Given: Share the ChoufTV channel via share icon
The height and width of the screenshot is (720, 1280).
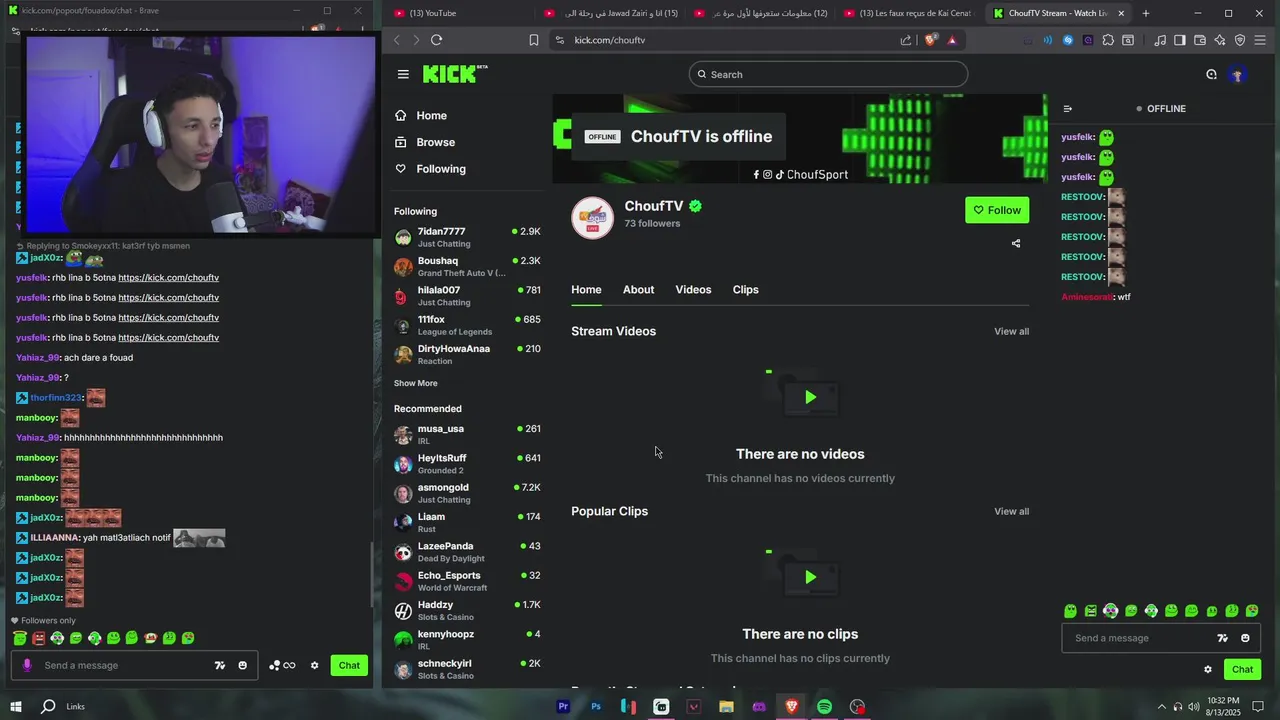Looking at the screenshot, I should (1016, 243).
